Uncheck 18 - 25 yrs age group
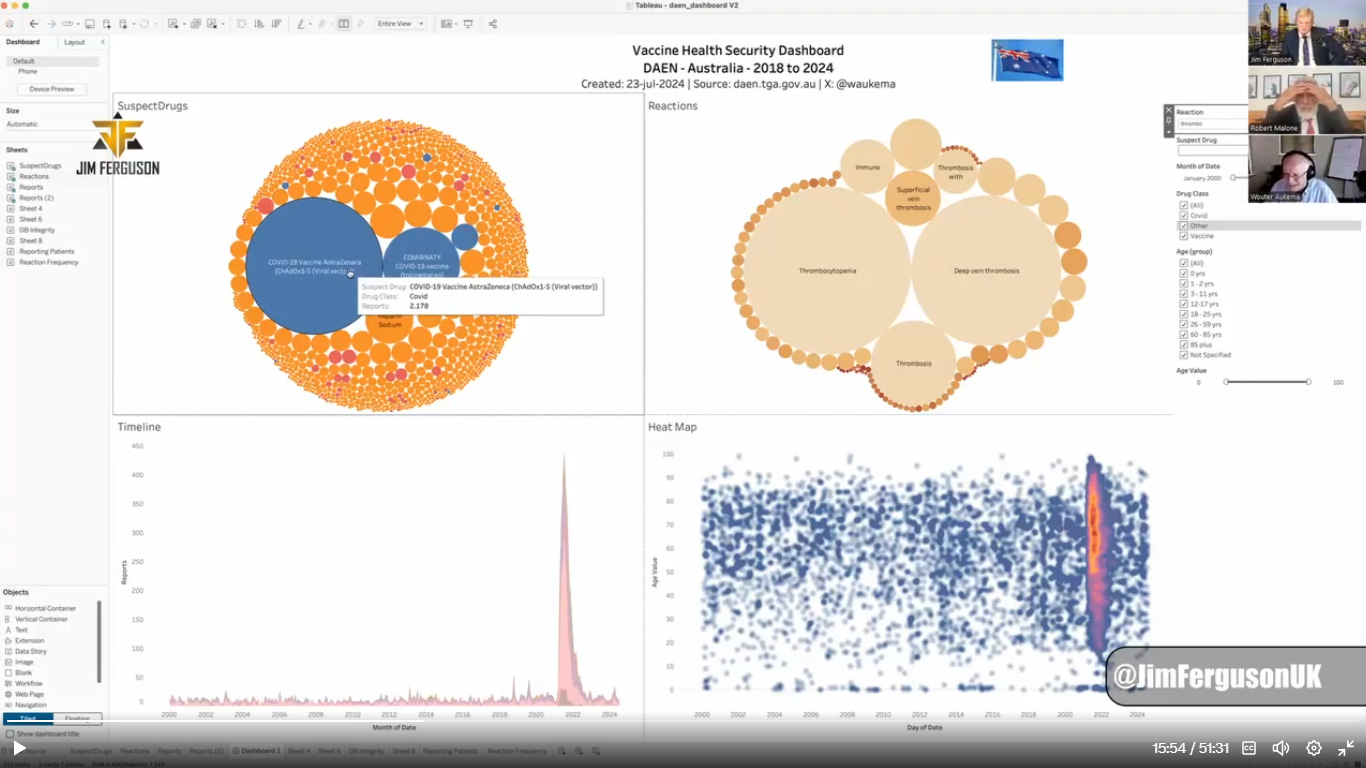Image resolution: width=1366 pixels, height=768 pixels. (x=1184, y=314)
